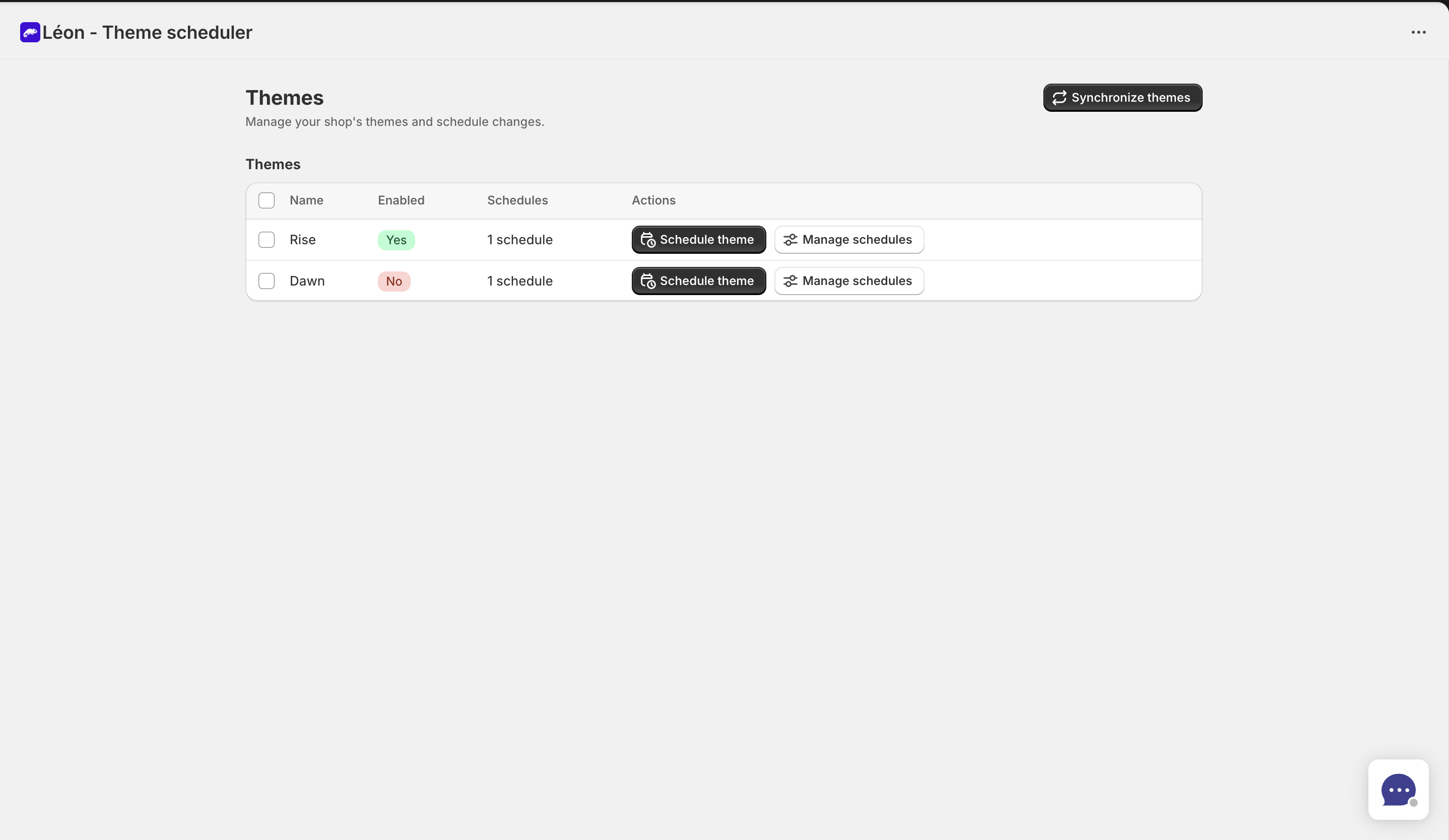Click the sliders icon in Rise row
This screenshot has width=1449, height=840.
(x=790, y=240)
